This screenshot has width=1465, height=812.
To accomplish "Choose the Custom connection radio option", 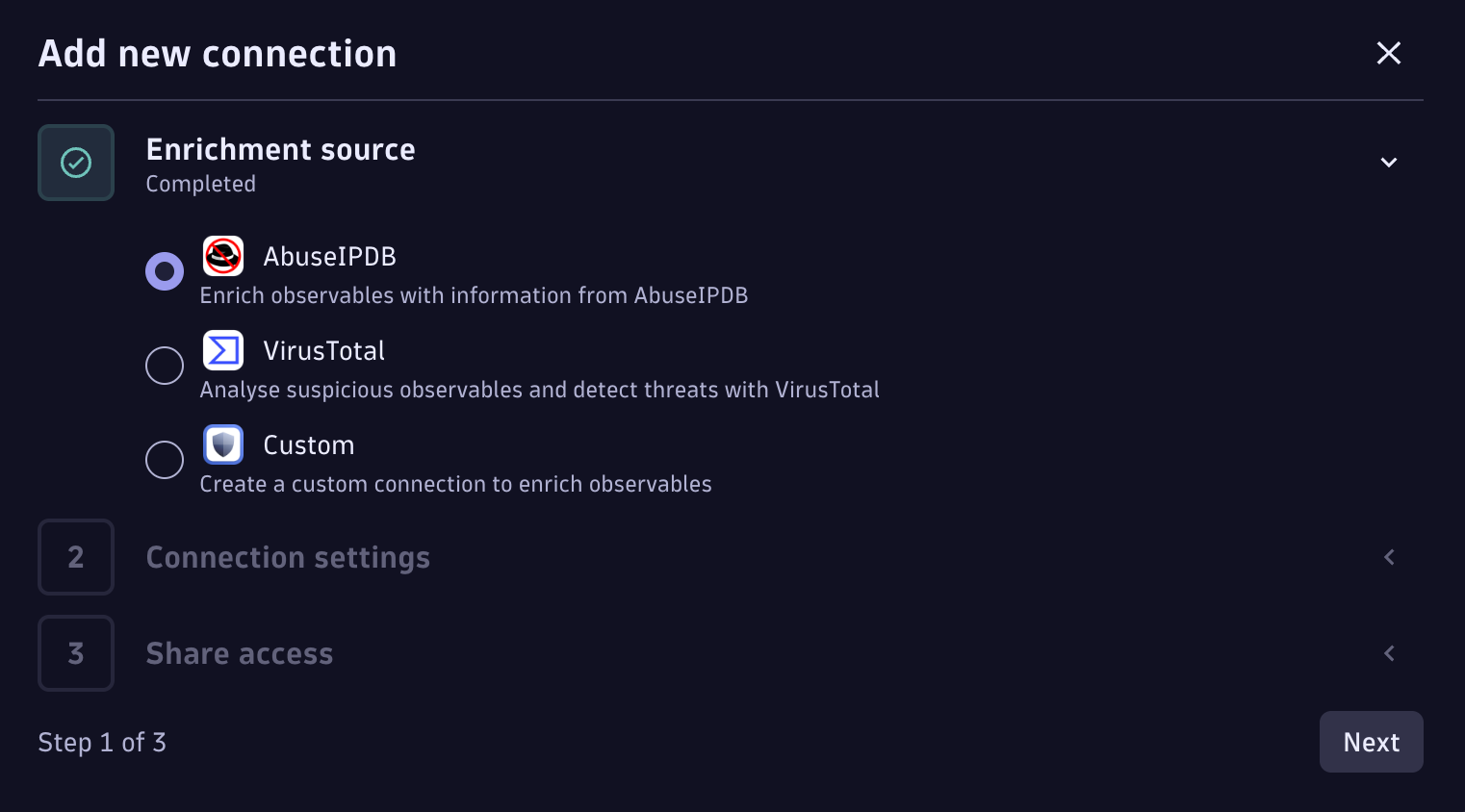I will (x=165, y=460).
